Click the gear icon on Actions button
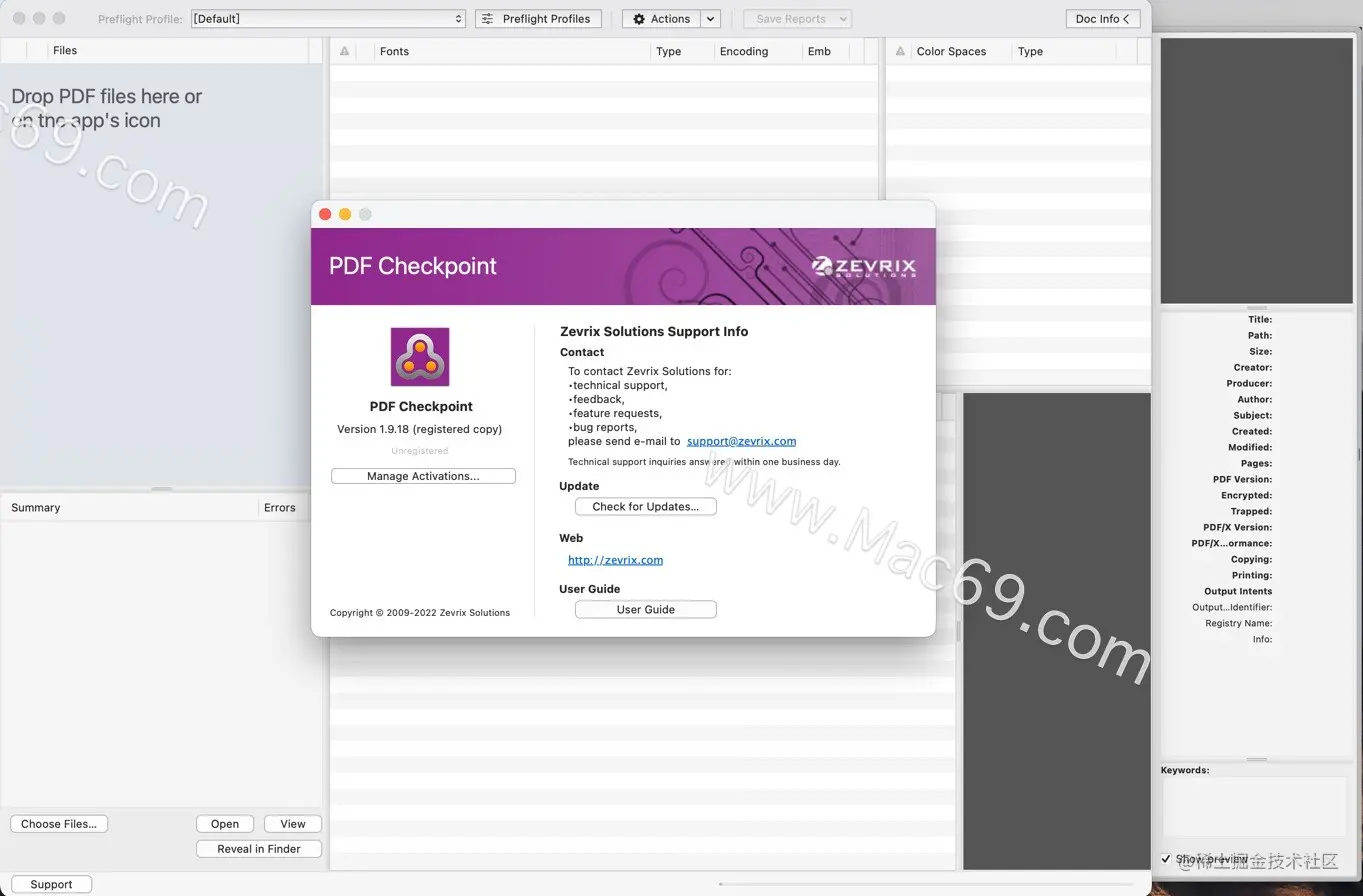Viewport: 1363px width, 896px height. click(x=639, y=19)
